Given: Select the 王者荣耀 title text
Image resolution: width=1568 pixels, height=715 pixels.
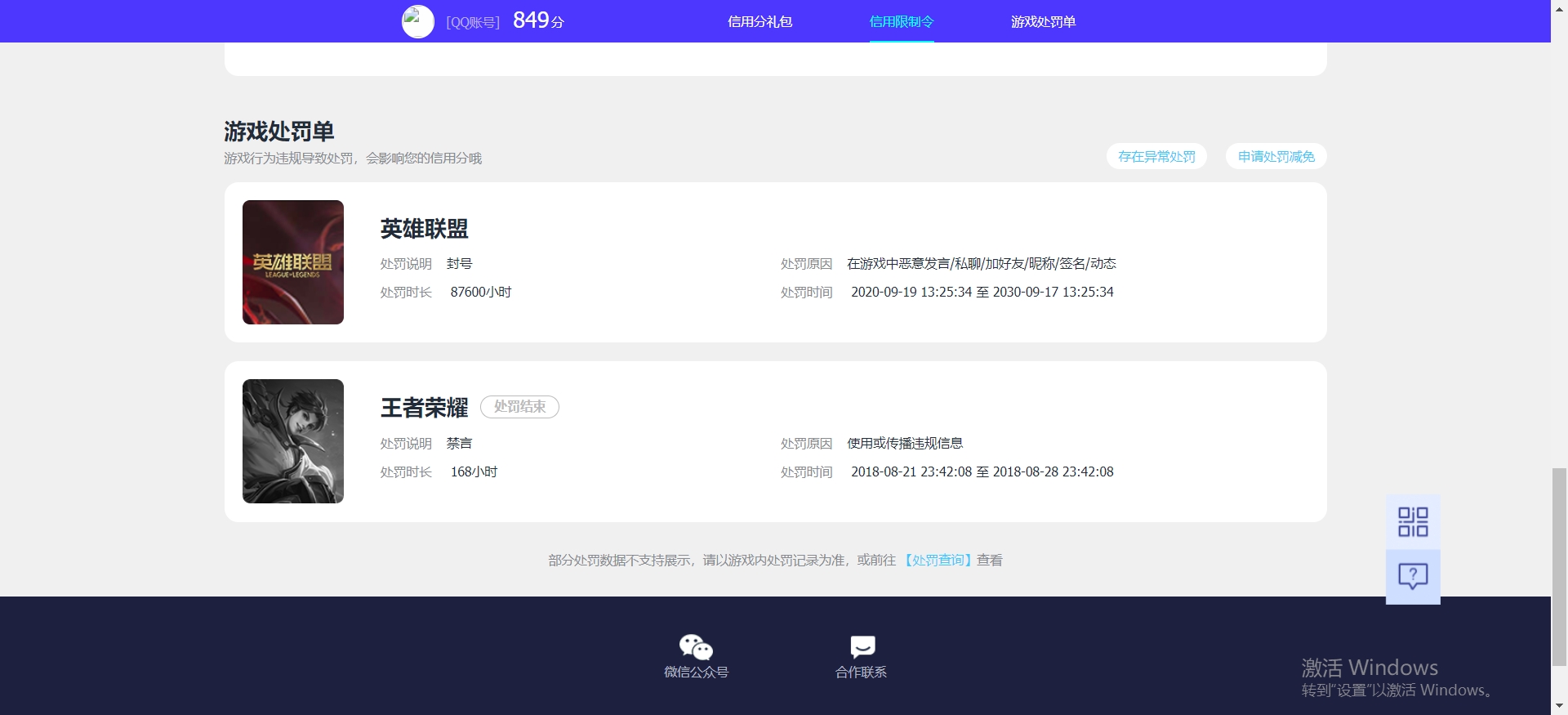Looking at the screenshot, I should [x=425, y=408].
